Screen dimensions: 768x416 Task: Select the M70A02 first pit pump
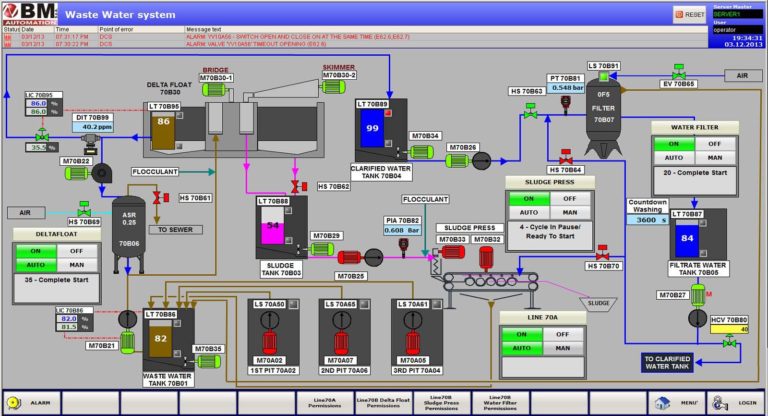[269, 343]
